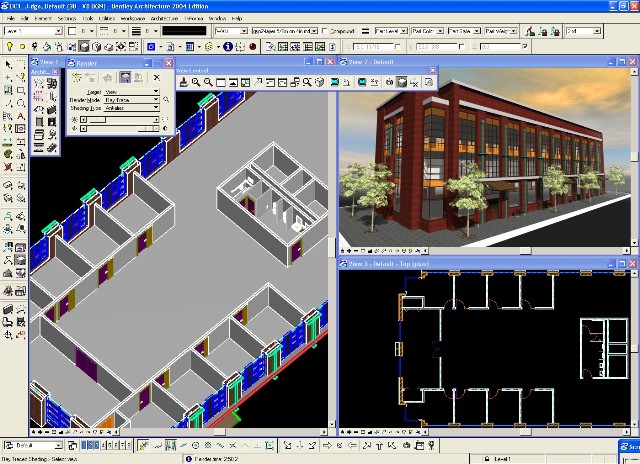Open the Workspace menu
640x464 pixels.
[x=135, y=19]
